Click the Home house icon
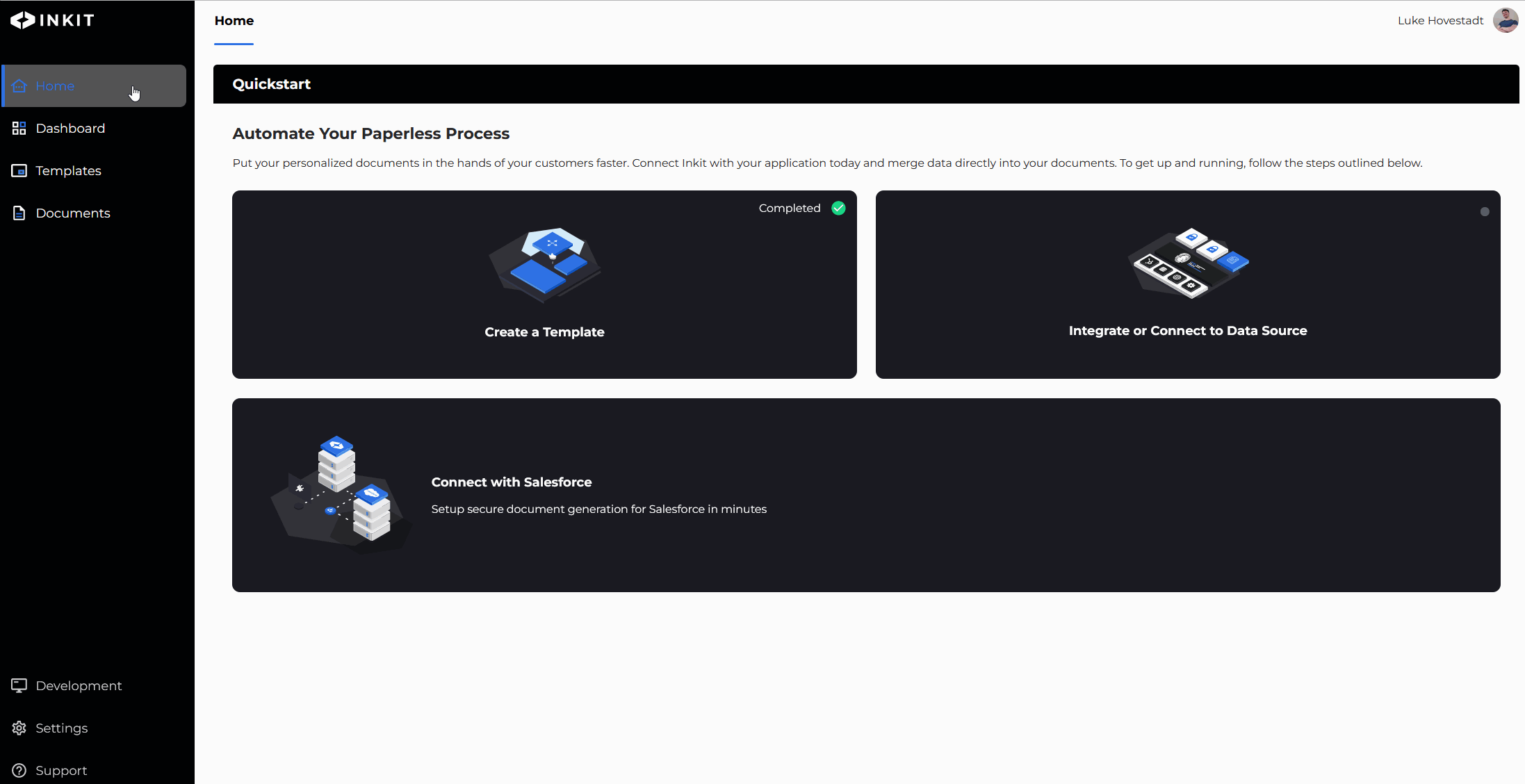1525x784 pixels. pos(19,85)
